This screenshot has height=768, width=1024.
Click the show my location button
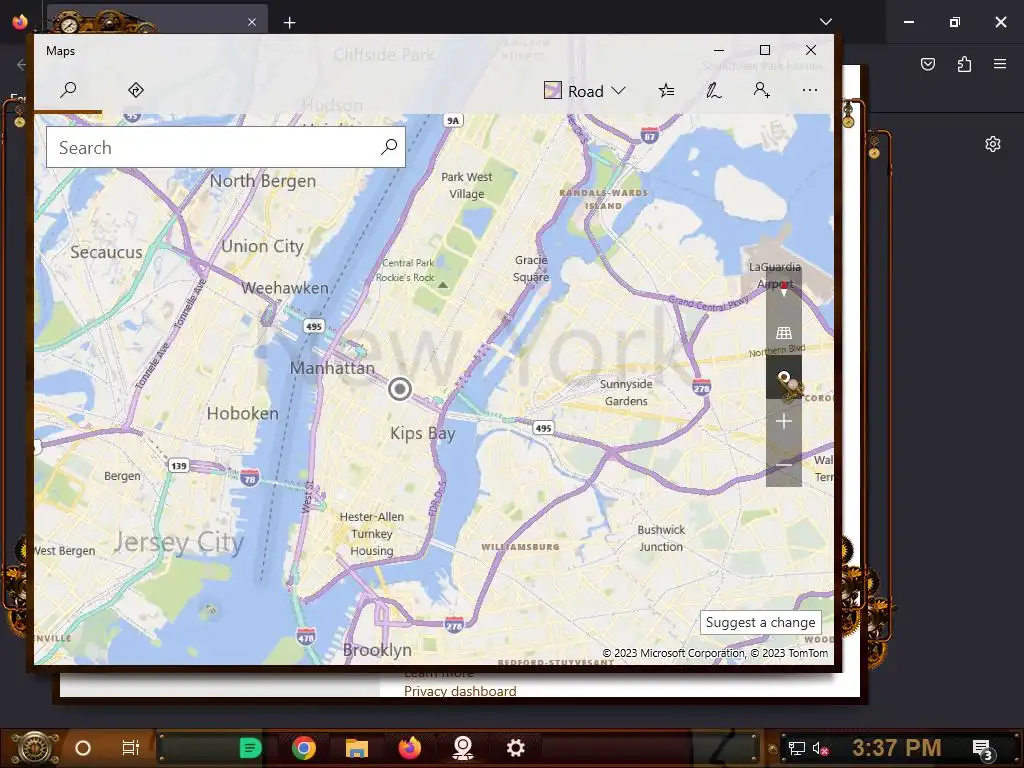(x=784, y=378)
